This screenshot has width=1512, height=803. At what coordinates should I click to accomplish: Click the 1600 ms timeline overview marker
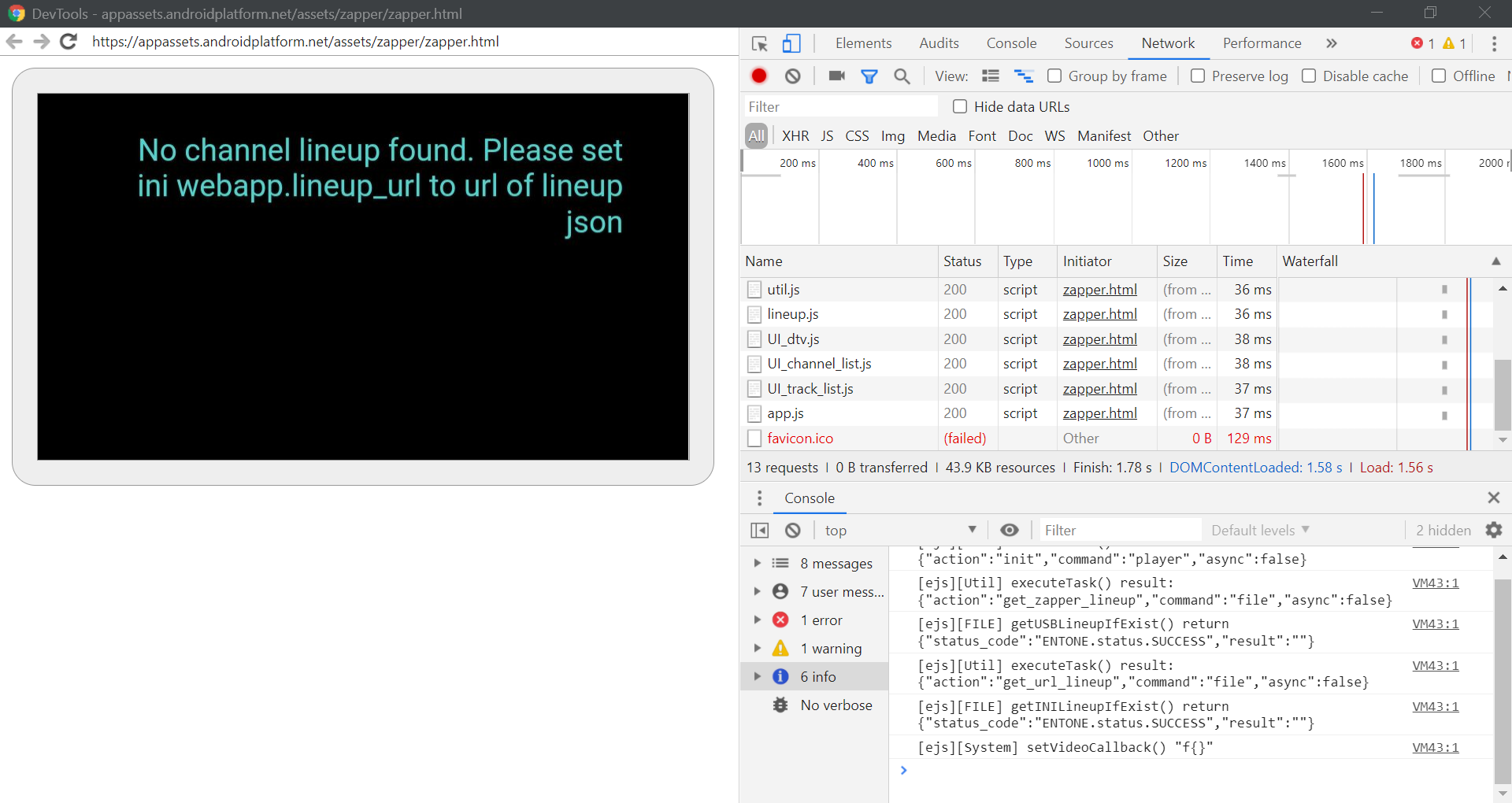click(1343, 163)
